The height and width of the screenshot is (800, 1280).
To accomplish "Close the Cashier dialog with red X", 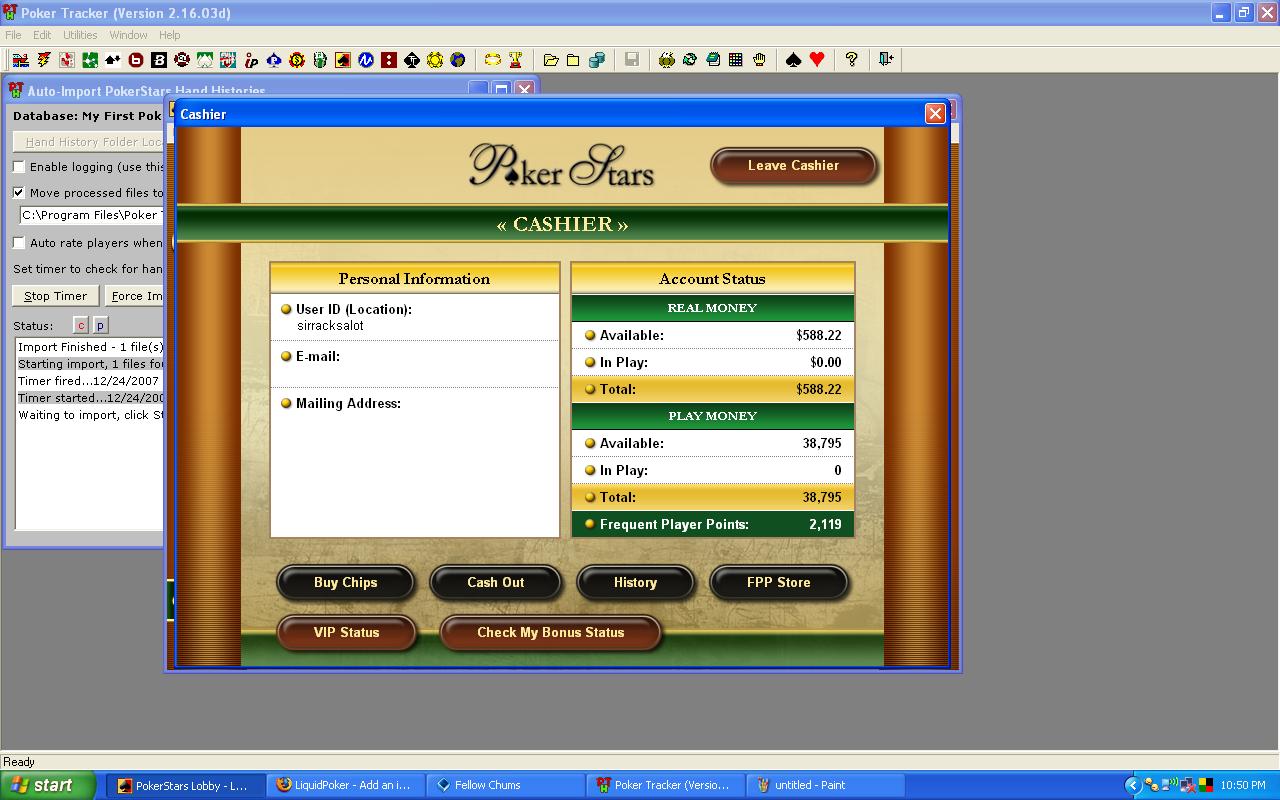I will click(935, 114).
